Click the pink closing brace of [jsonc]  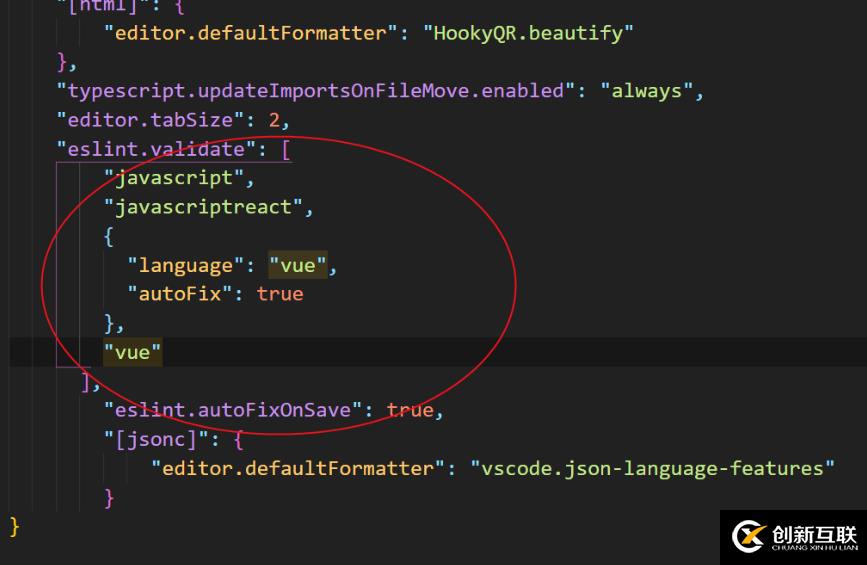point(109,498)
